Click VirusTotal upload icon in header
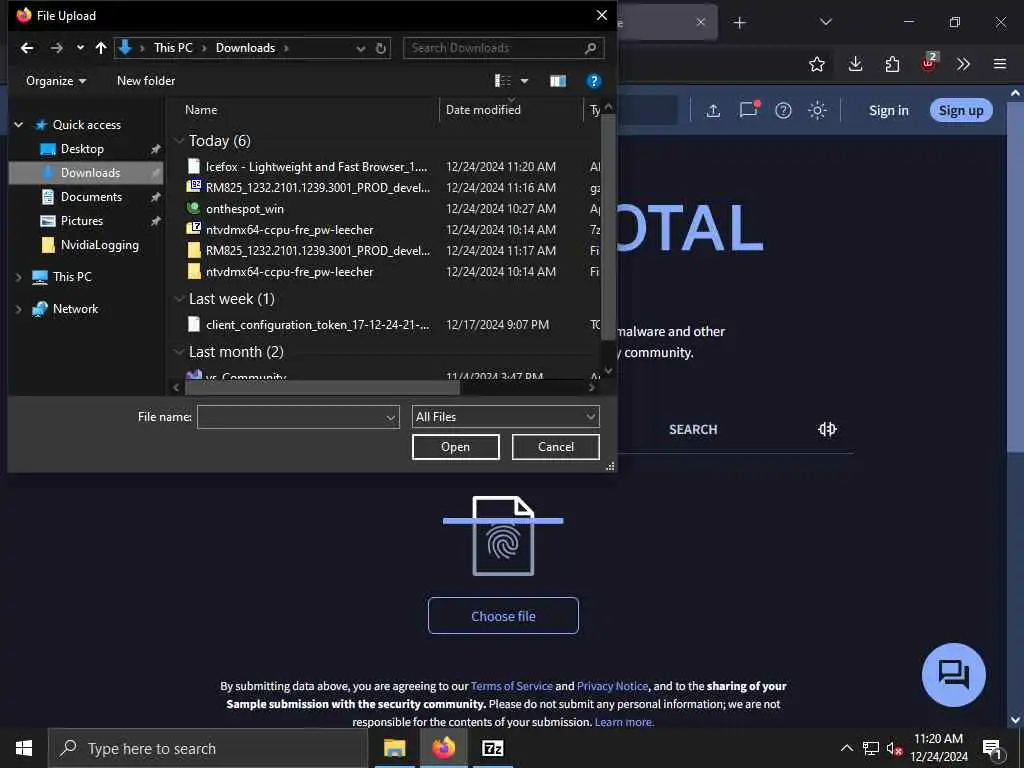This screenshot has width=1024, height=768. pyautogui.click(x=713, y=111)
